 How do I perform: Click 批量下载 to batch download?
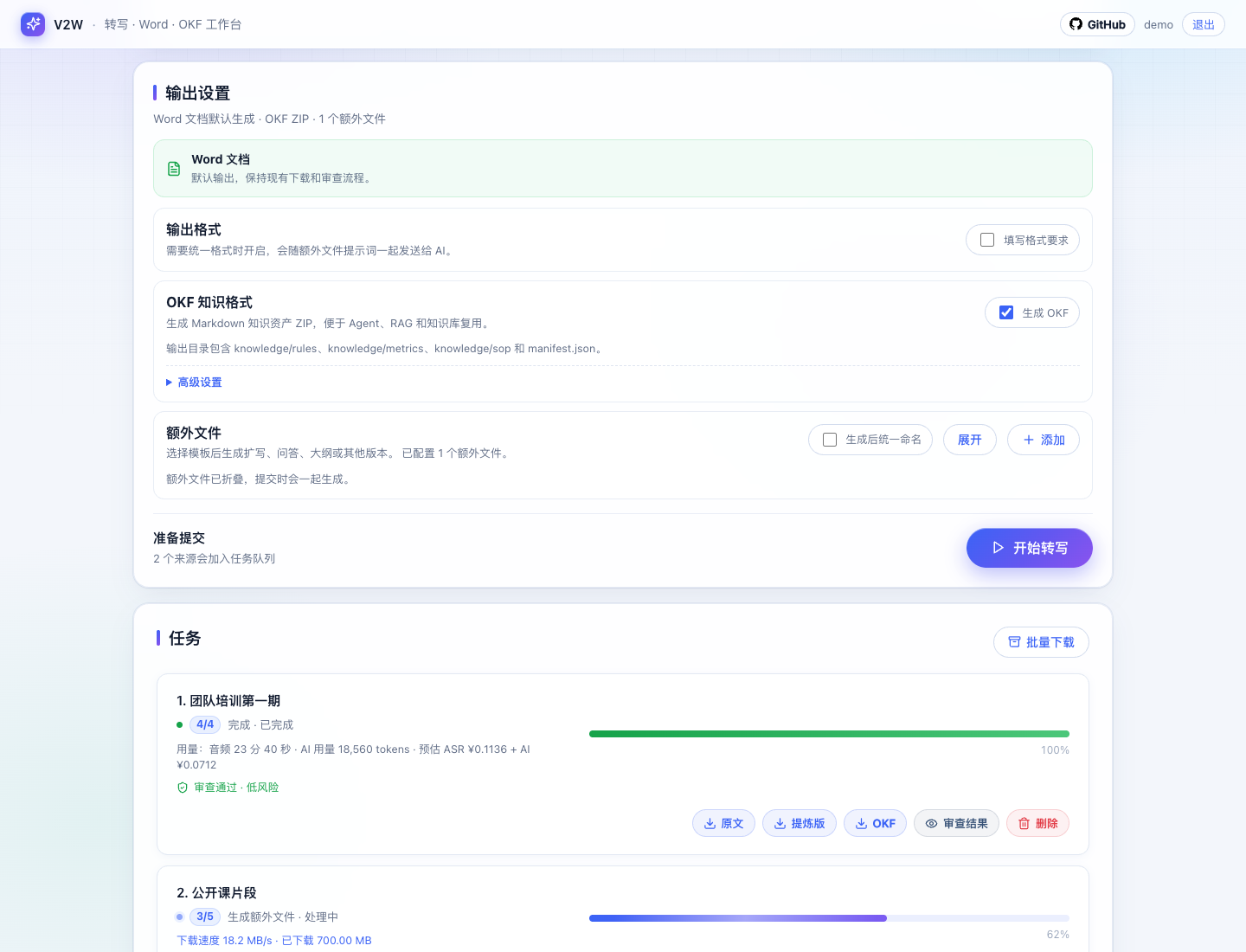tap(1041, 642)
